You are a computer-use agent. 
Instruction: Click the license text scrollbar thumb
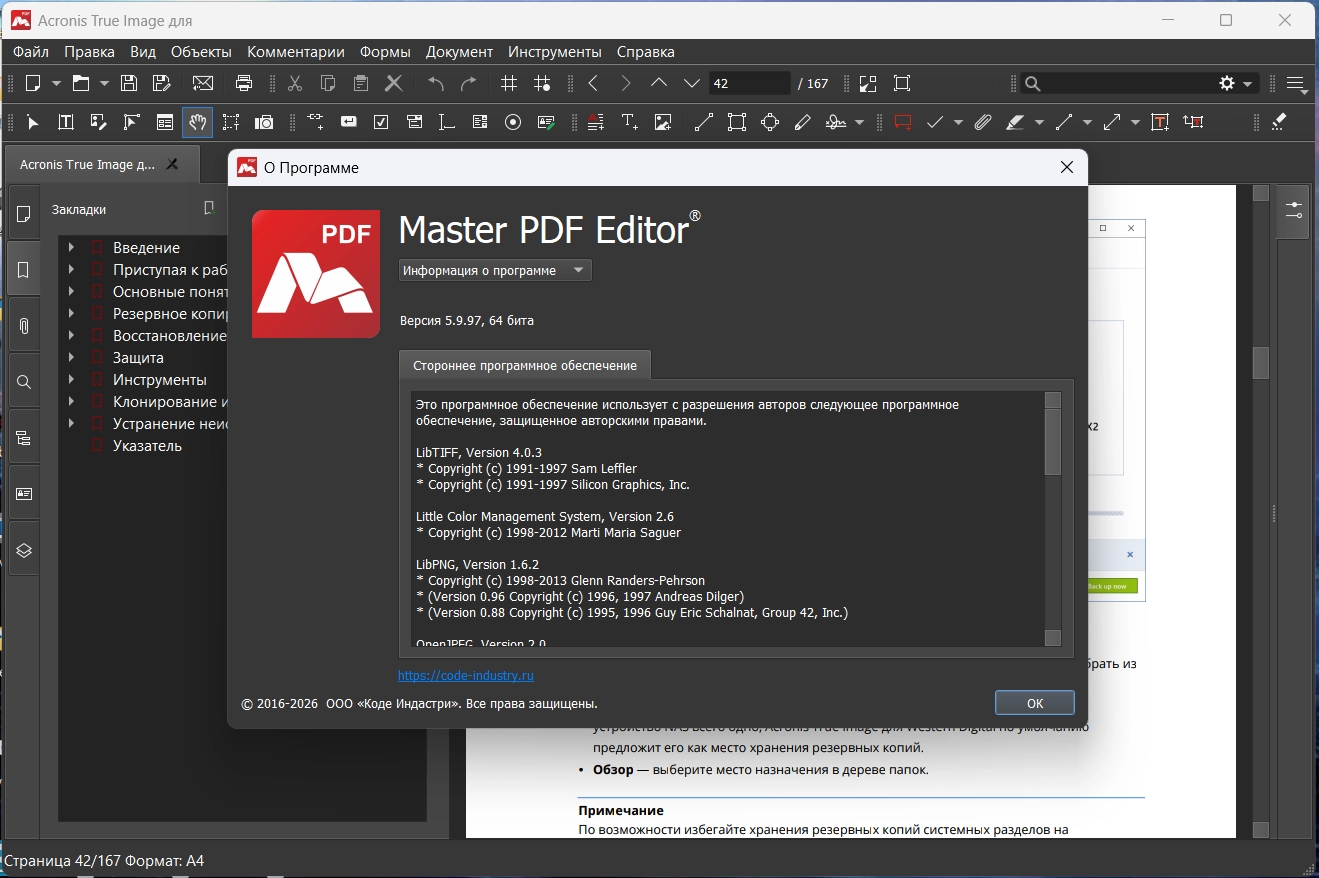coord(1053,441)
